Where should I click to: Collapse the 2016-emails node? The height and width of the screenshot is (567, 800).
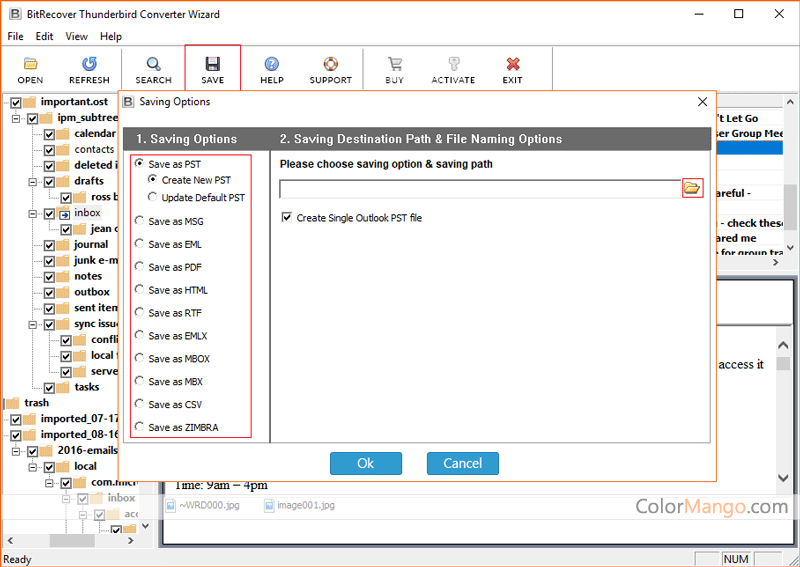coord(16,451)
